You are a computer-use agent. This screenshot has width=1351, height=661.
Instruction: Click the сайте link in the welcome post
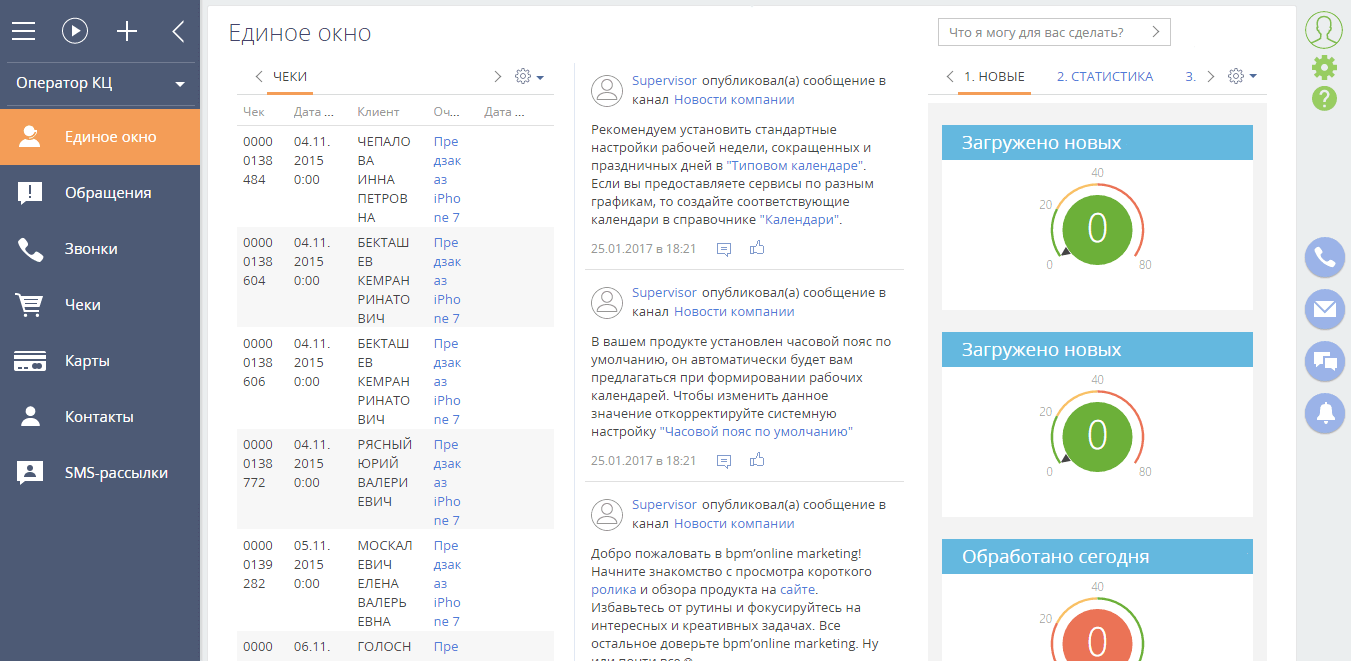point(798,590)
